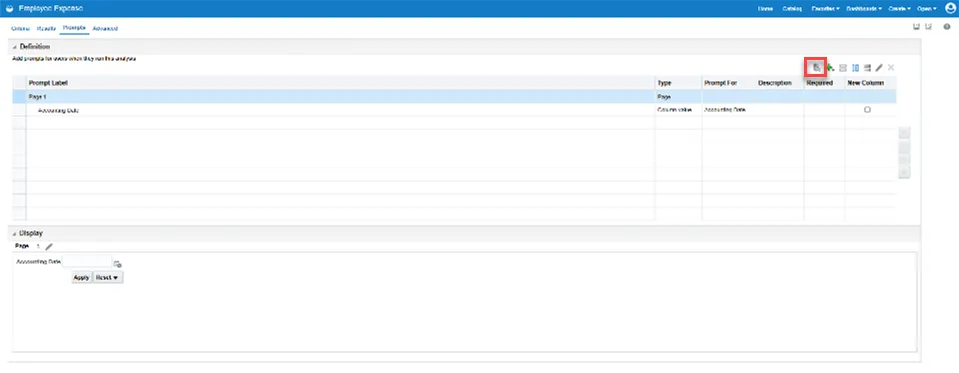Click the Prompt For column header
The height and width of the screenshot is (373, 959).
[719, 83]
